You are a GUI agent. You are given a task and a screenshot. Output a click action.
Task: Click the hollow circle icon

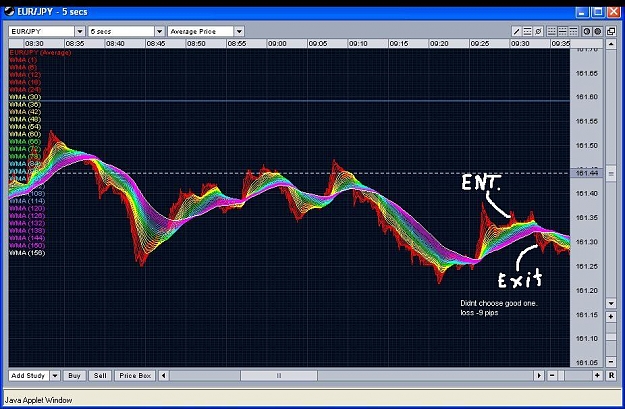pos(587,31)
